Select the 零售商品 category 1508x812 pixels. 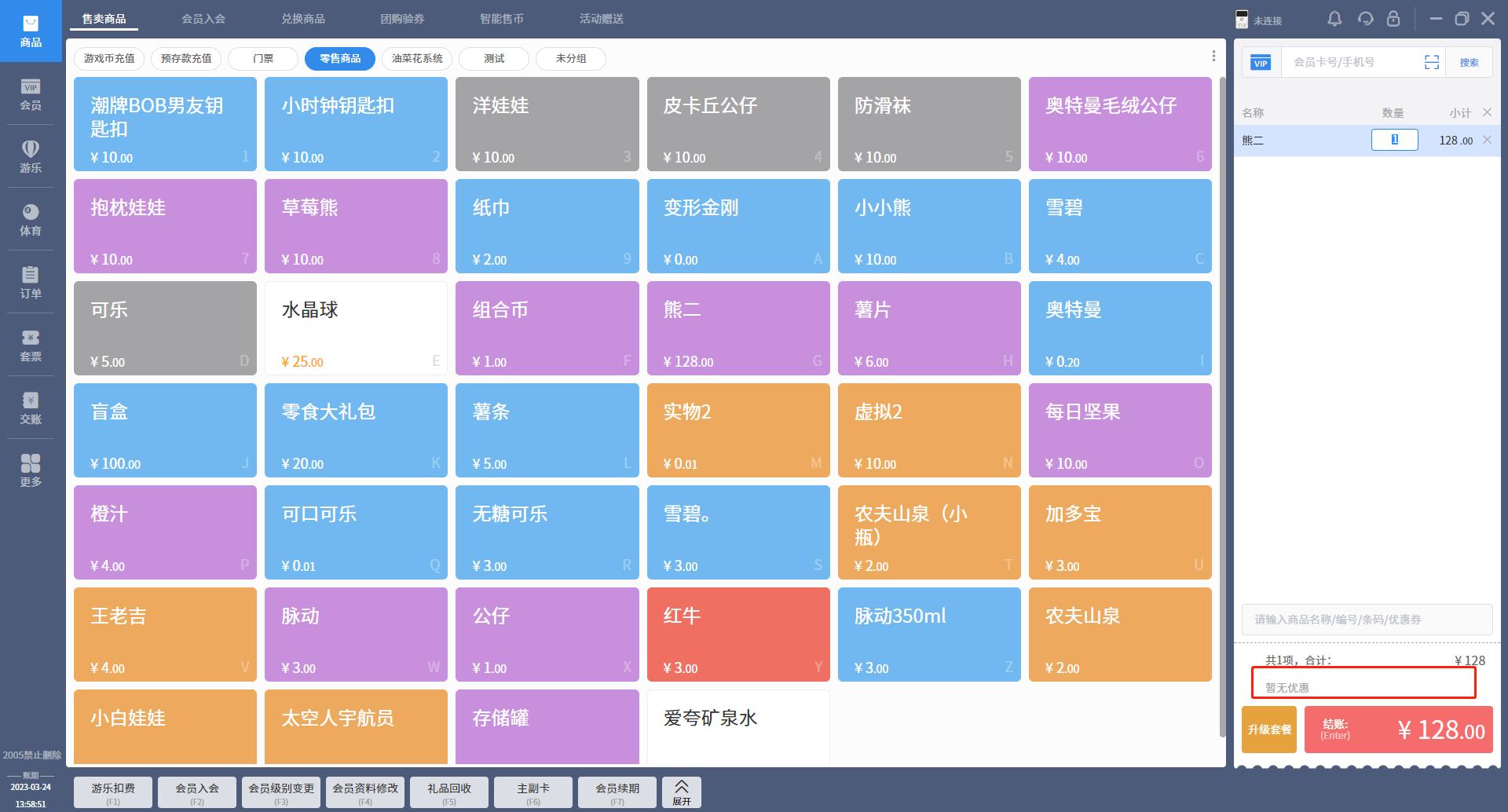(340, 58)
